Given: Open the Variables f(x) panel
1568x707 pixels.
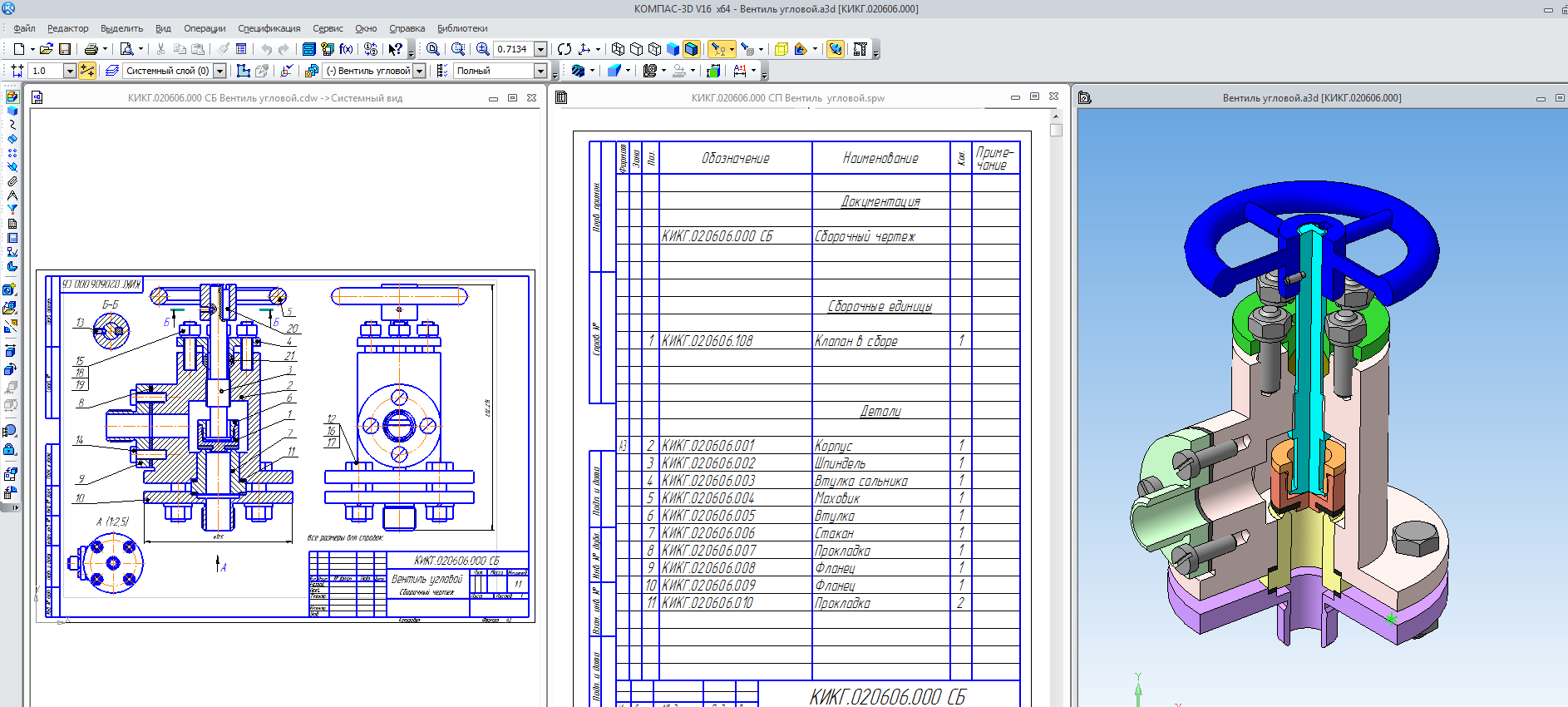Looking at the screenshot, I should click(x=346, y=49).
